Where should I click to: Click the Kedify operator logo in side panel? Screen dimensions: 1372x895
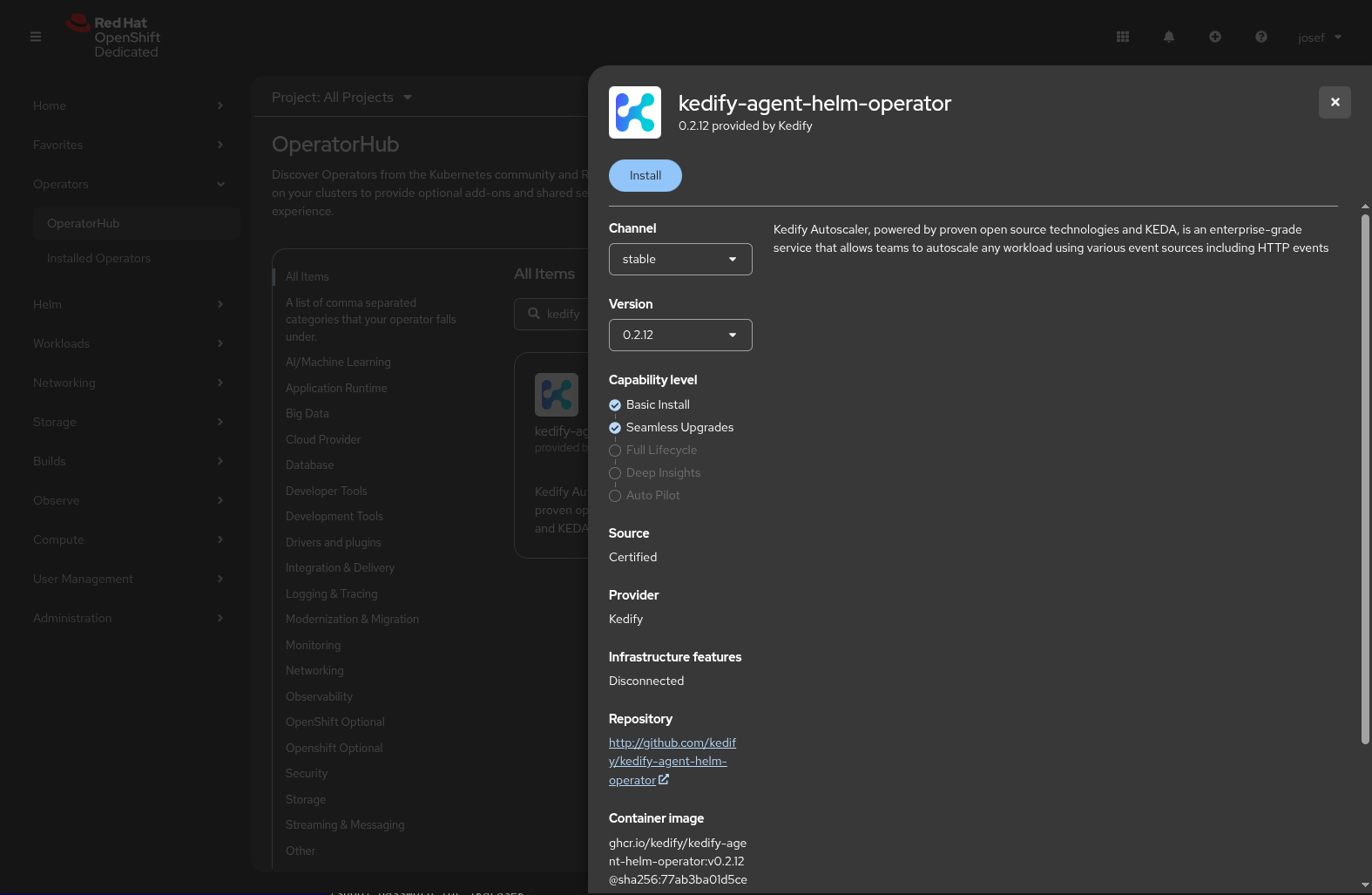point(635,112)
